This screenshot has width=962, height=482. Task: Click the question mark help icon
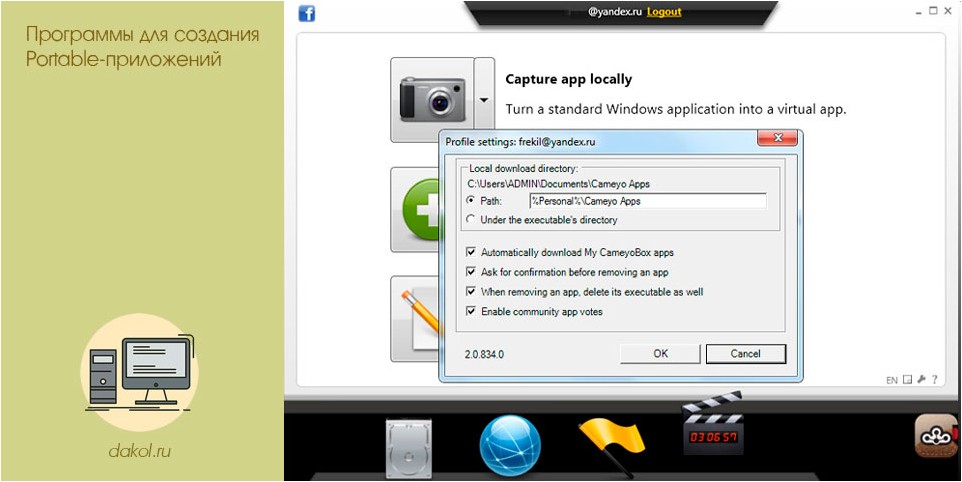point(934,380)
